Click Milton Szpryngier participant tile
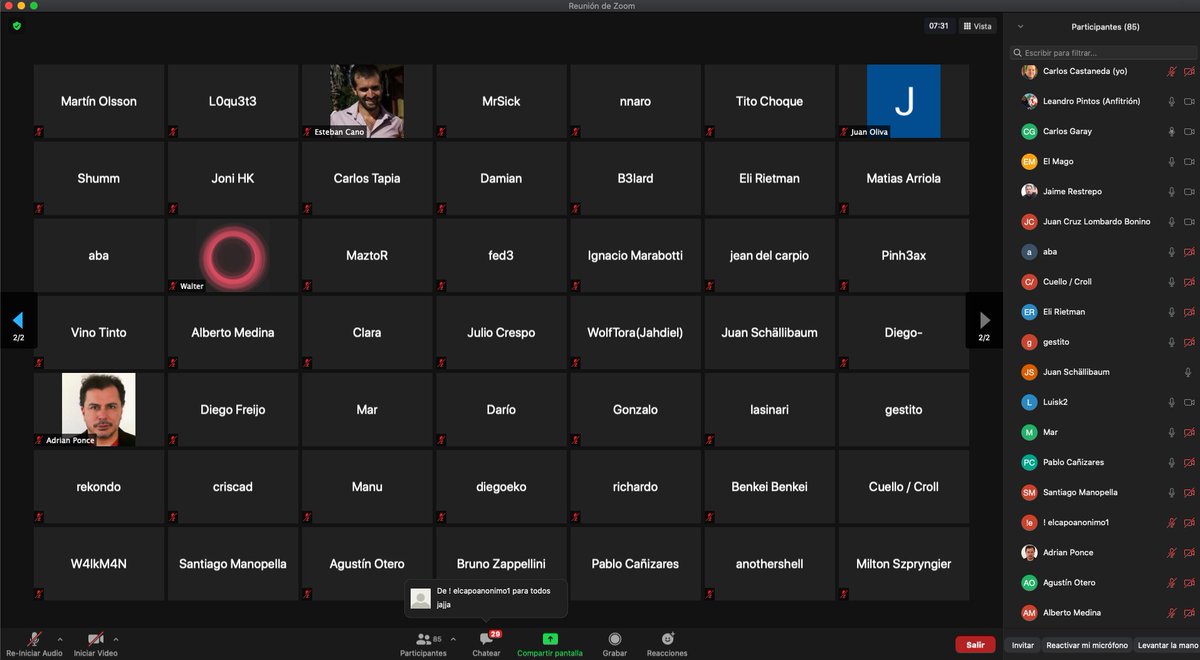The image size is (1200, 660). (x=903, y=564)
